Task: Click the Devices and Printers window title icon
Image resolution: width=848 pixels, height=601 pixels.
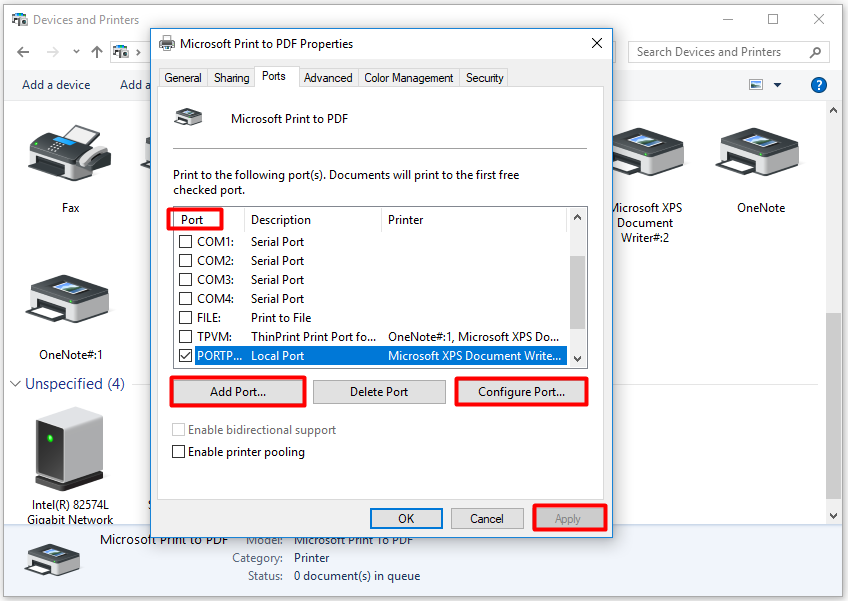Action: (x=19, y=20)
